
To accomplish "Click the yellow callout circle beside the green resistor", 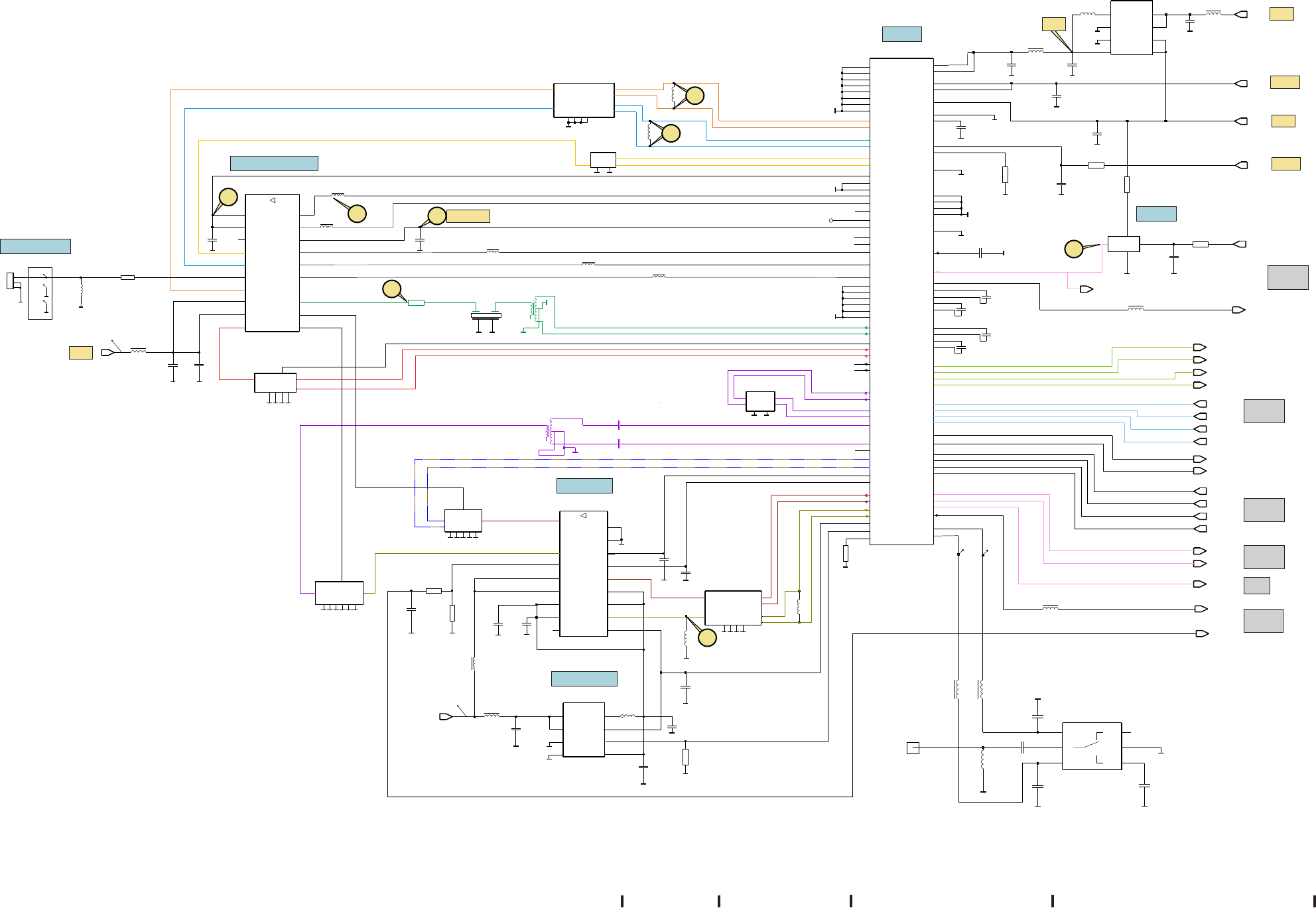I will 392,289.
